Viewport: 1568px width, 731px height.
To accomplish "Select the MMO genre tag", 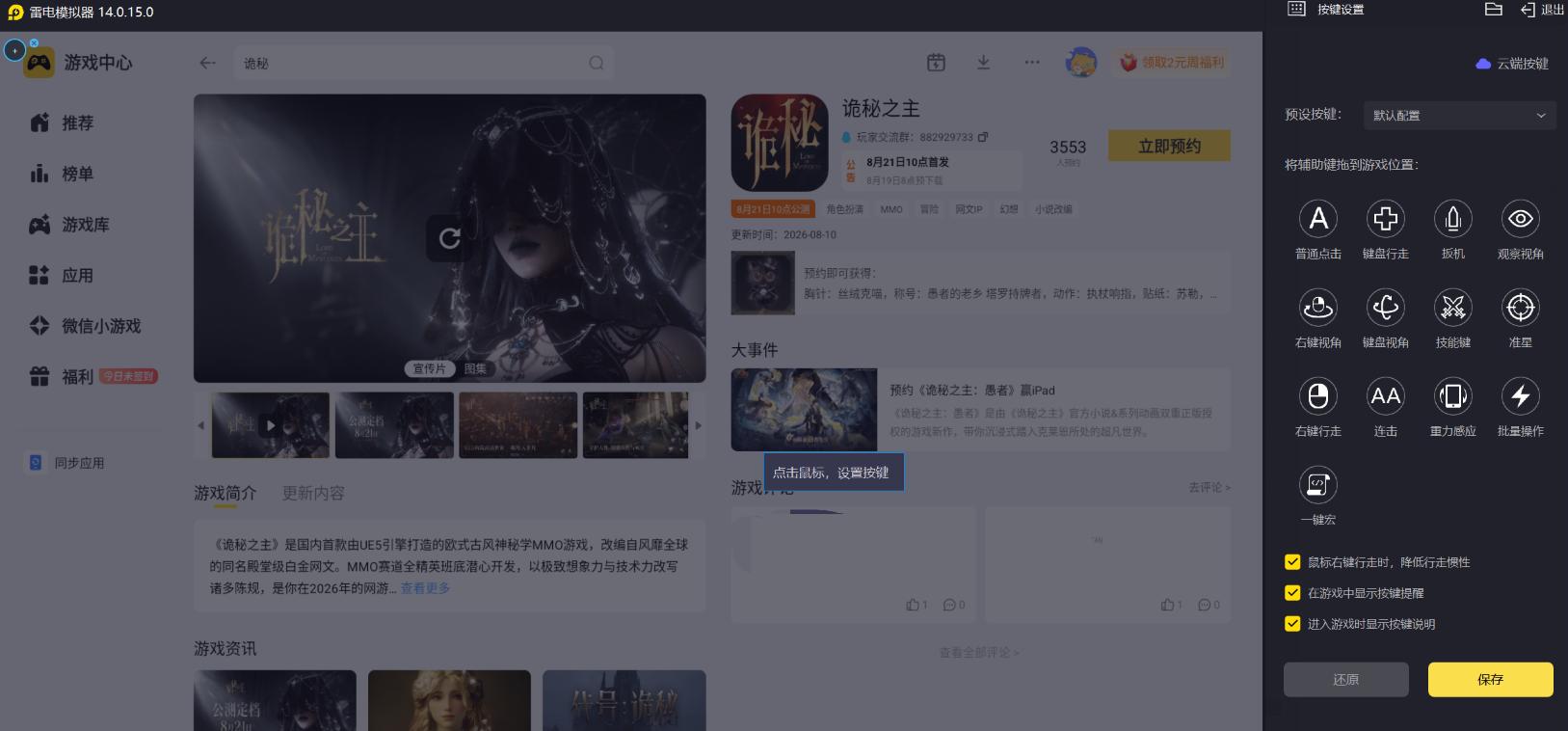I will [891, 209].
